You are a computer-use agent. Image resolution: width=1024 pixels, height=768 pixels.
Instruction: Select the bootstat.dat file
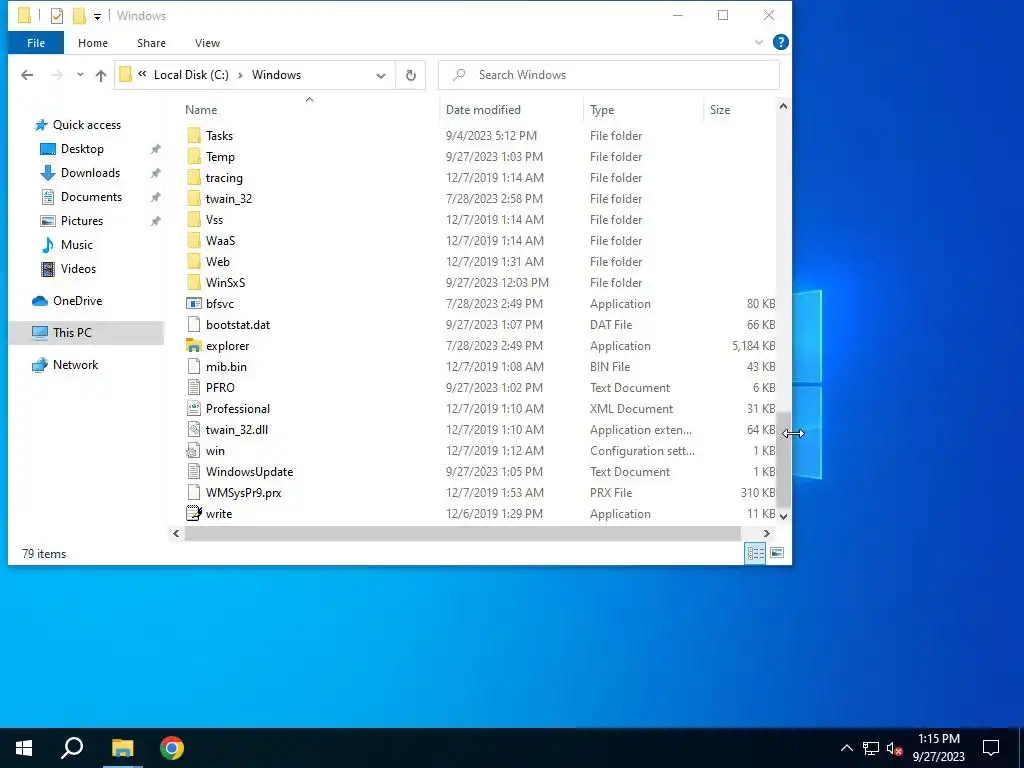(x=478, y=325)
